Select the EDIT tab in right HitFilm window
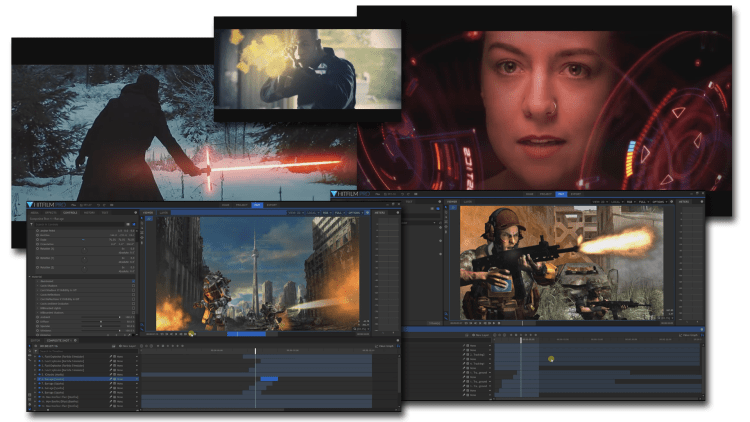Image resolution: width=750 pixels, height=422 pixels. [x=561, y=194]
